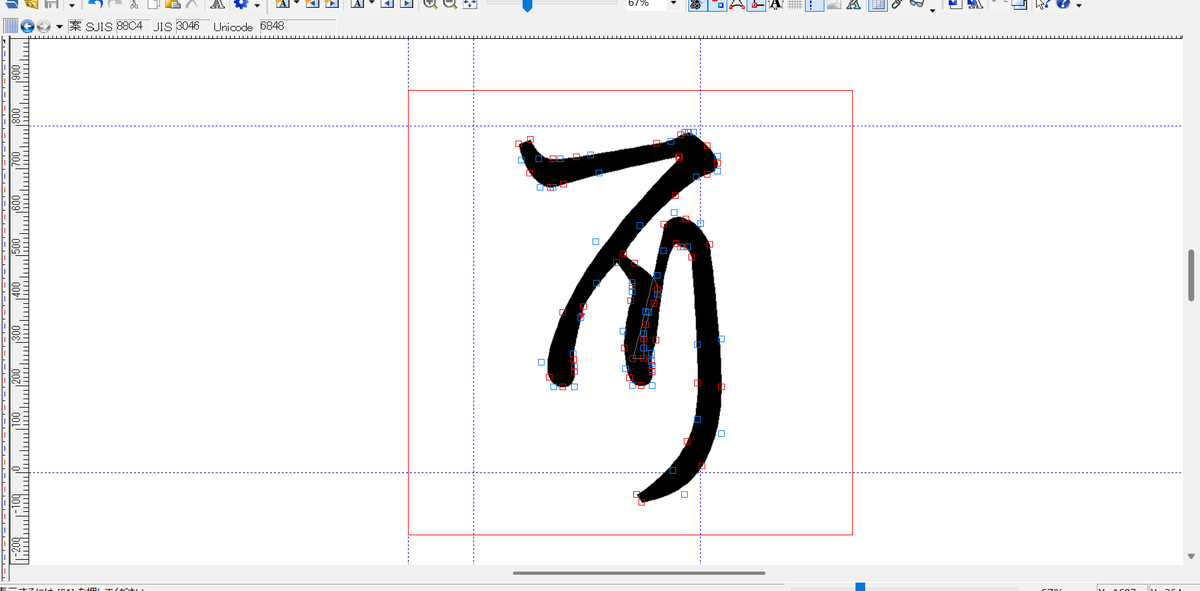Go to next glyph in first navigation group
Image resolution: width=1200 pixels, height=591 pixels.
[331, 4]
